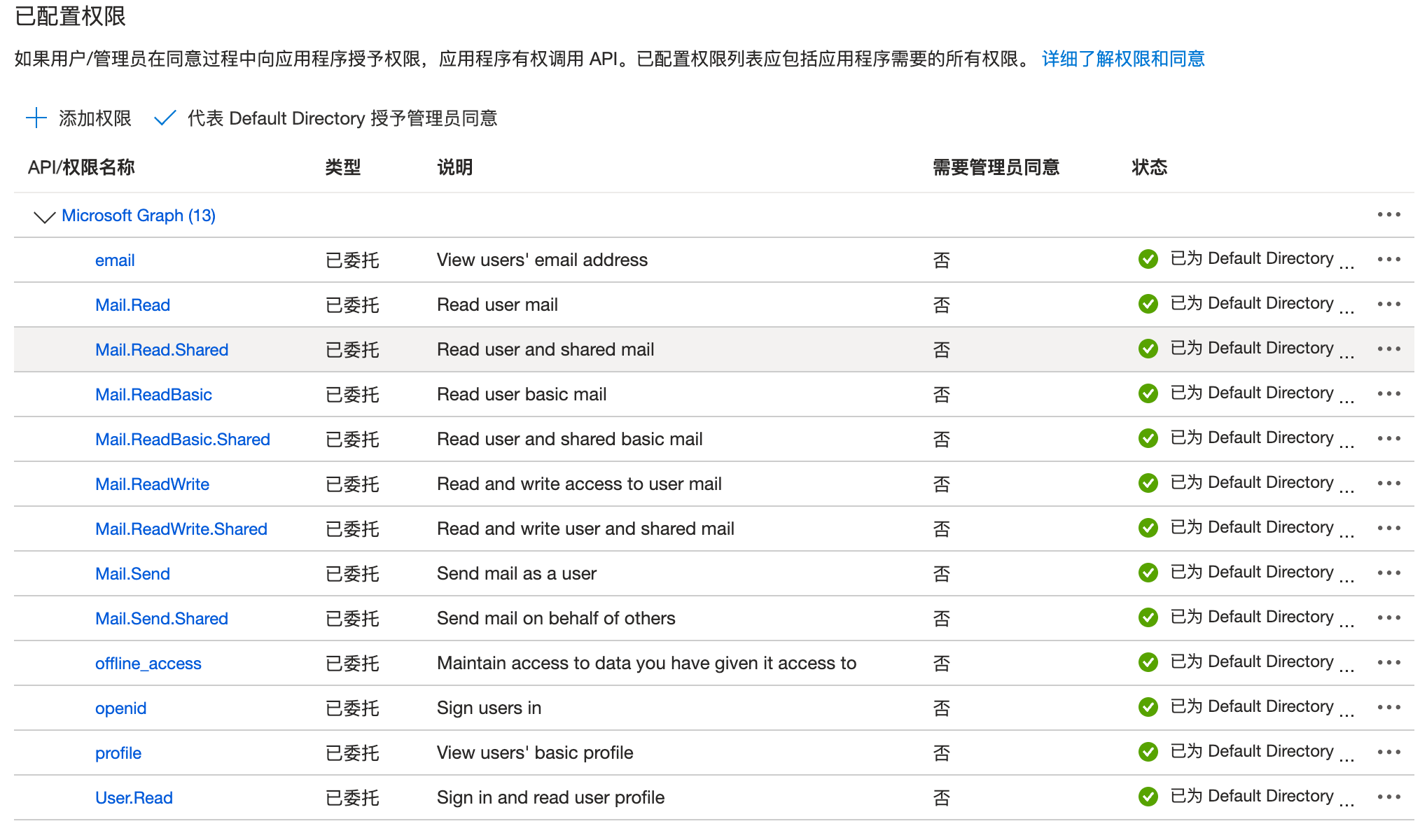Open the Mail.Read permission link

coord(132,305)
